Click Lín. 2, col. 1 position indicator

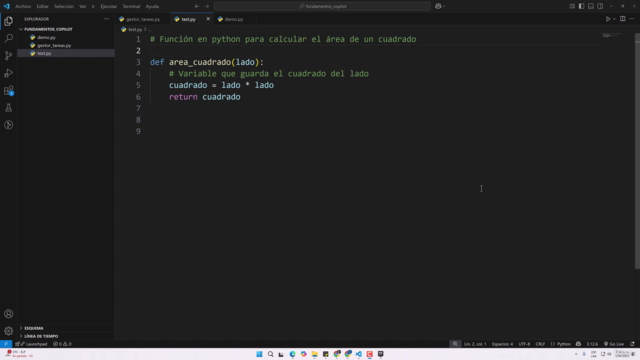point(475,344)
